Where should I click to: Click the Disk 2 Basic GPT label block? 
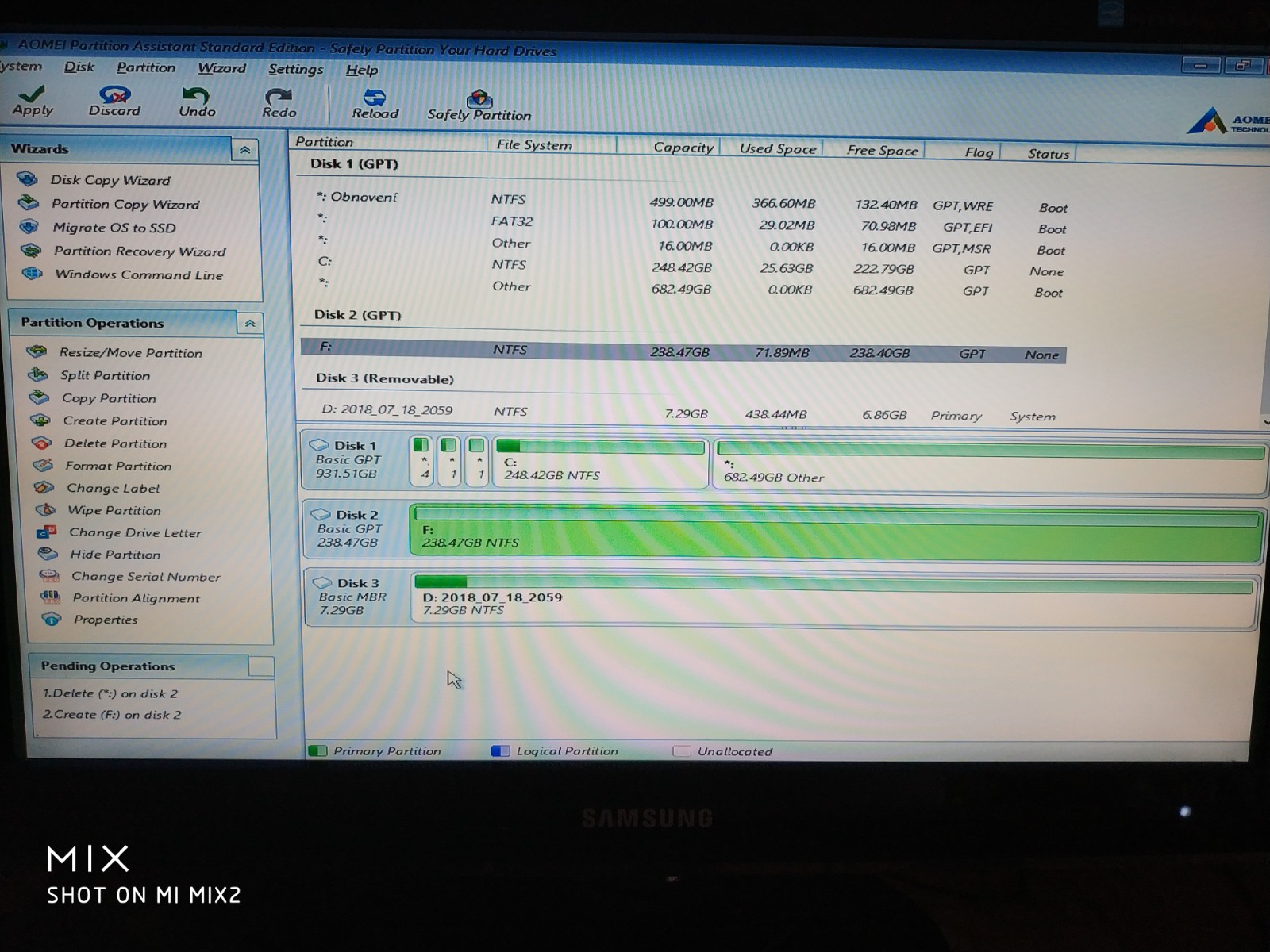tap(356, 528)
